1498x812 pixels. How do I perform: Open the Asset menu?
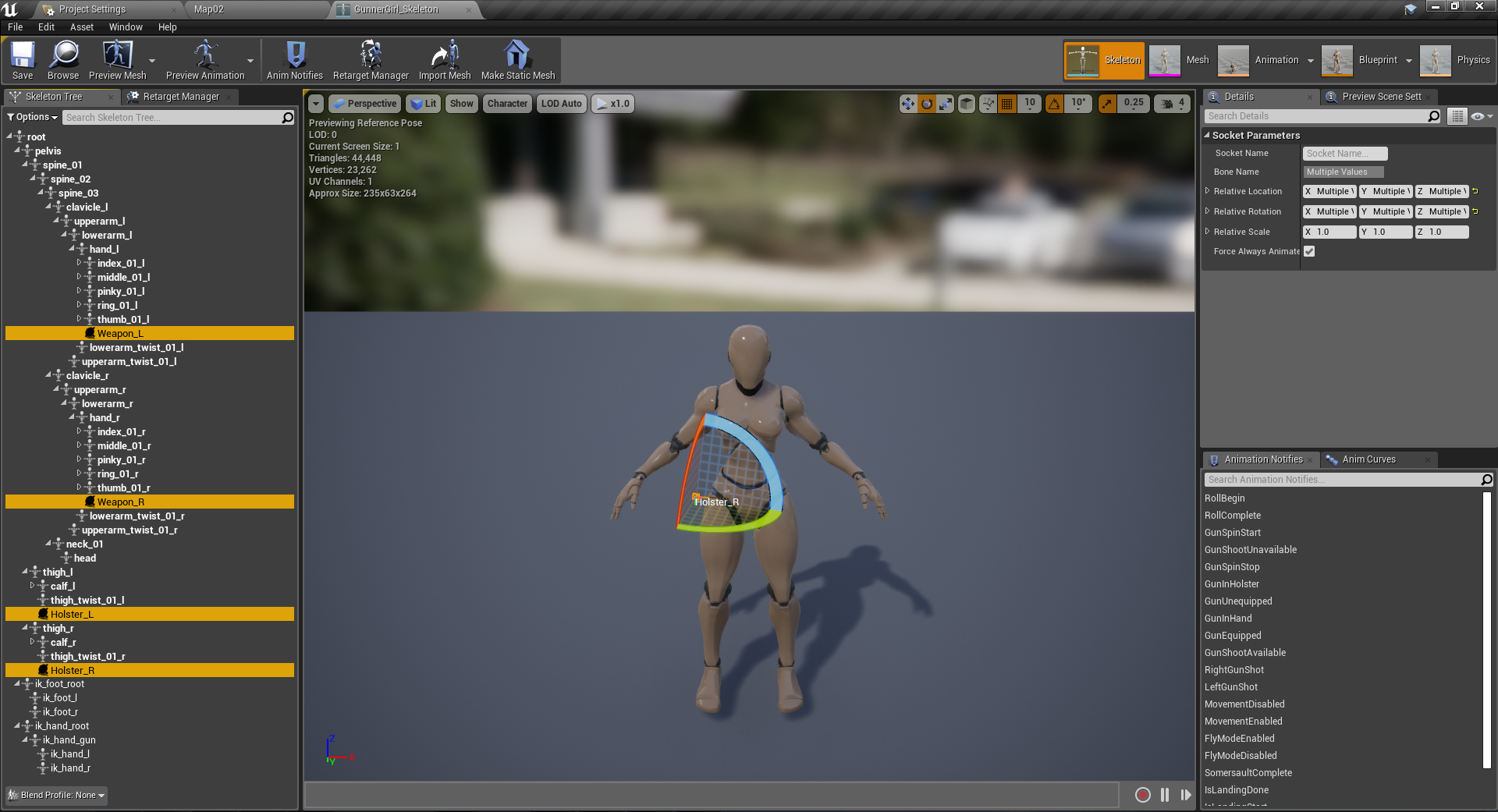[x=82, y=27]
